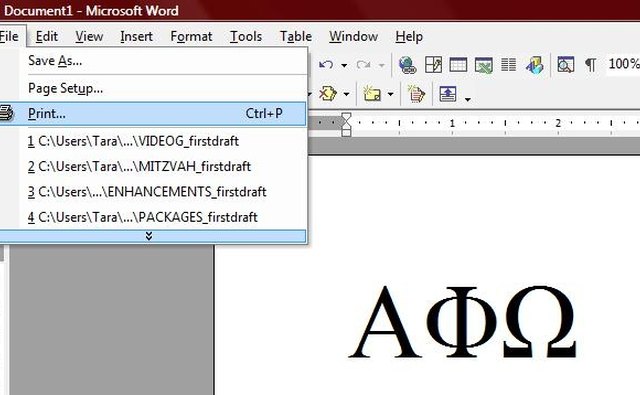Click the Reject Change icon
This screenshot has height=395, width=640.
(x=327, y=93)
